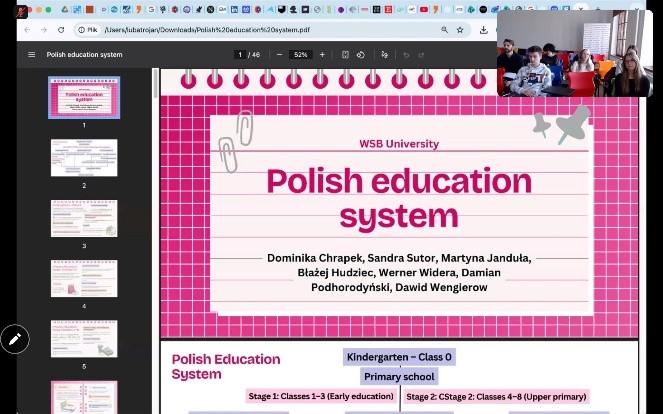Open the browser downloads icon
Viewport: 663px width, 414px height.
coord(483,30)
